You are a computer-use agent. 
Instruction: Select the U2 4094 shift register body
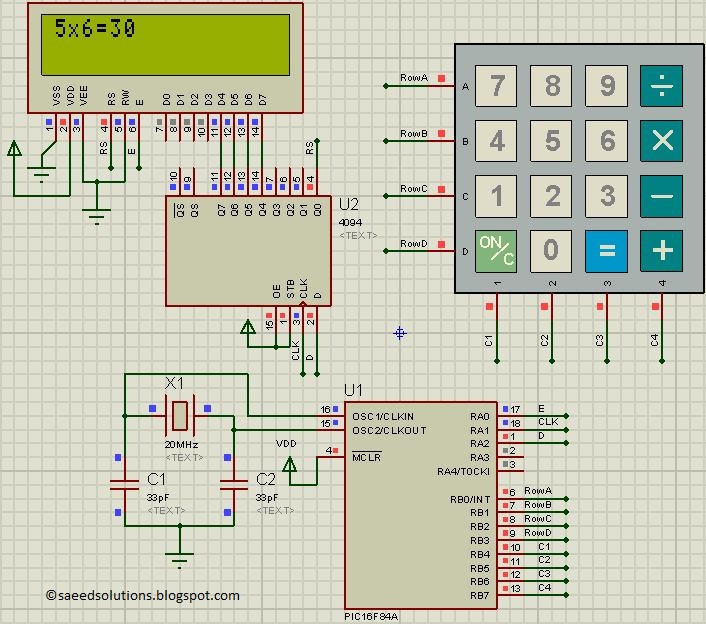[248, 251]
